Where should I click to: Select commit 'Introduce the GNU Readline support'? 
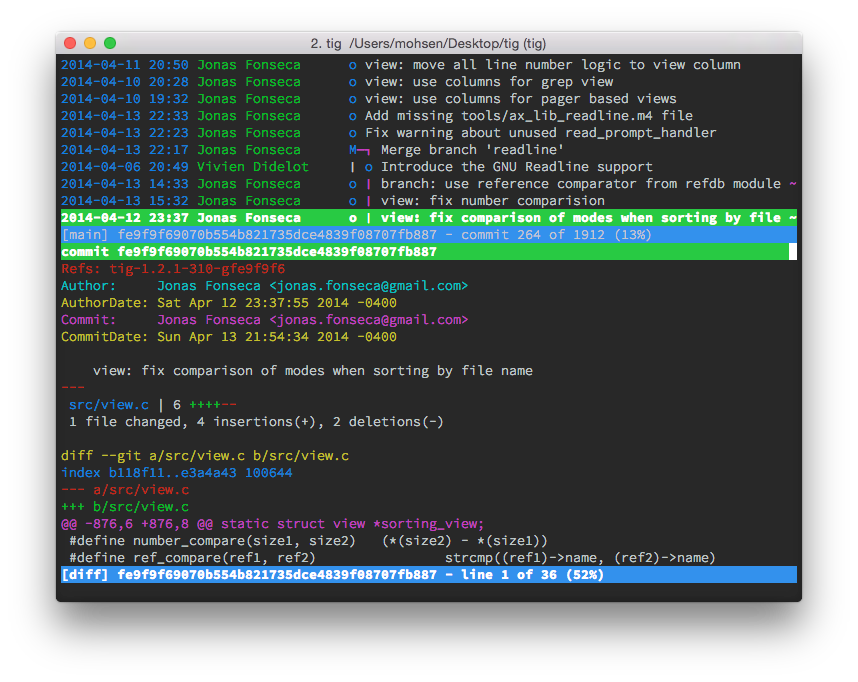[429, 166]
